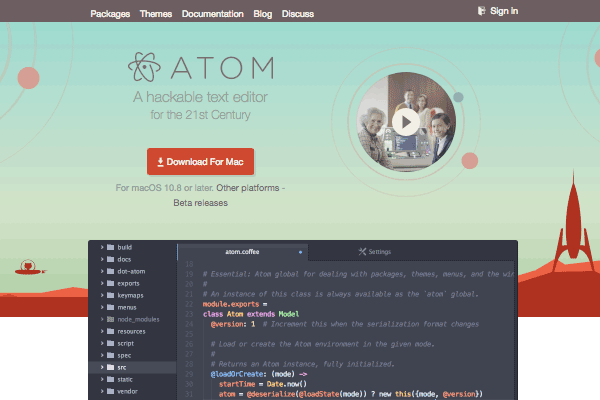Select the src tree row label
The image size is (600, 400).
(x=122, y=367)
